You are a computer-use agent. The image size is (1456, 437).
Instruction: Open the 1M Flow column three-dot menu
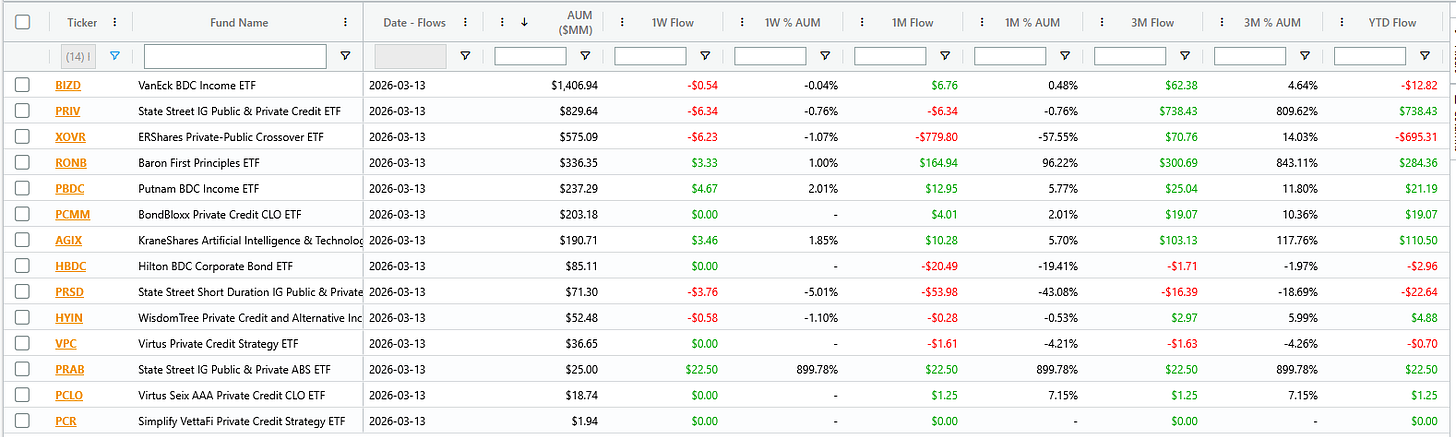coord(862,22)
